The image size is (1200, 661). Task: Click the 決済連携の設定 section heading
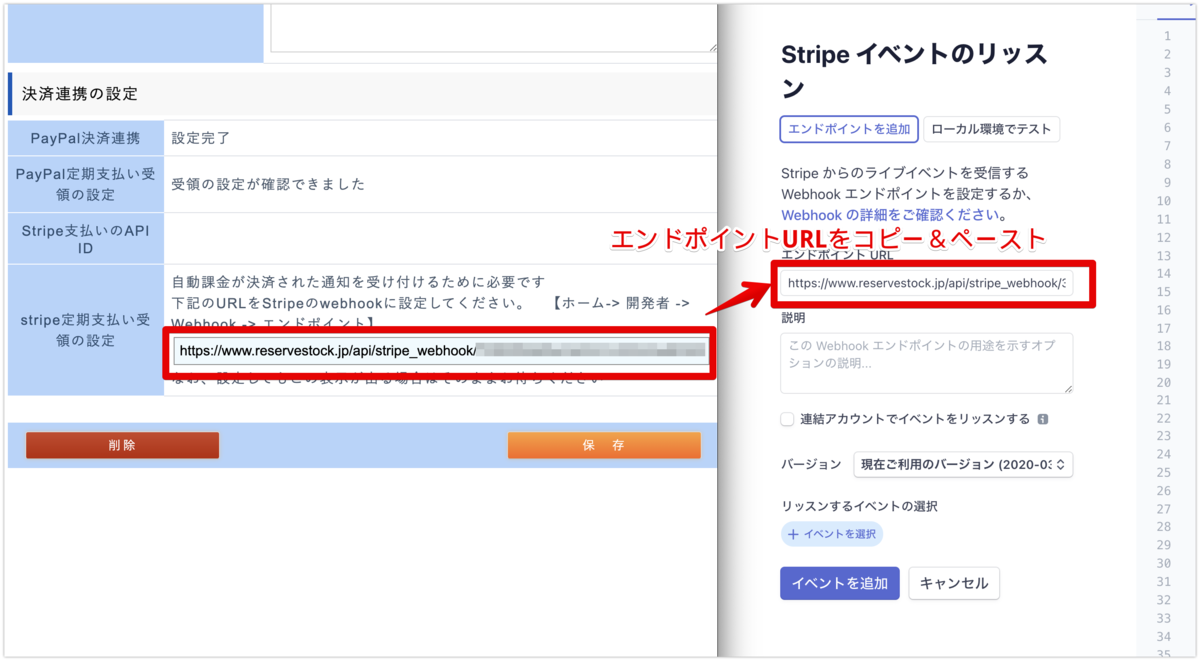click(x=80, y=94)
